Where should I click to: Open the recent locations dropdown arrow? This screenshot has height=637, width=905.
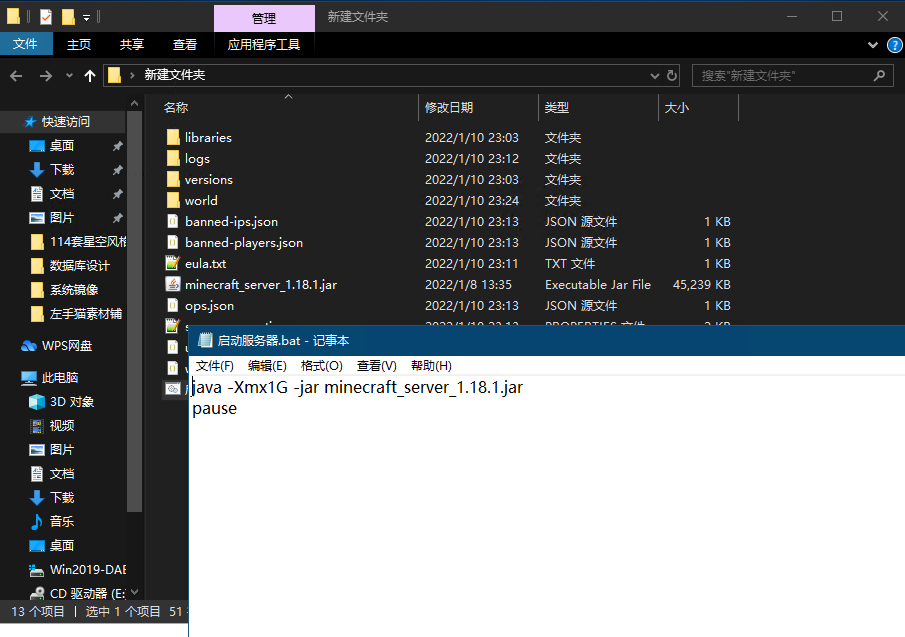pyautogui.click(x=69, y=76)
